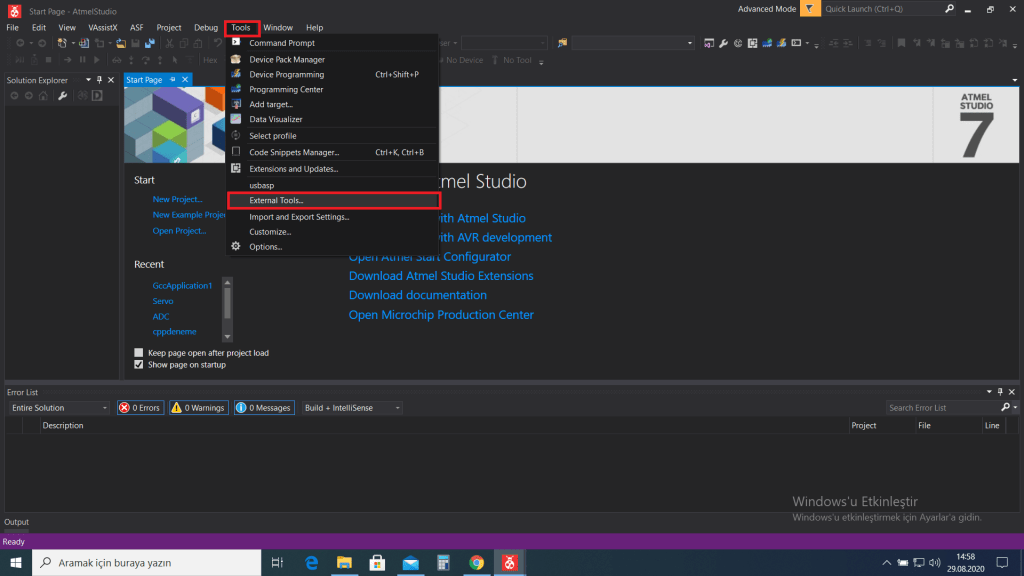Uncheck Show page on startup

139,365
